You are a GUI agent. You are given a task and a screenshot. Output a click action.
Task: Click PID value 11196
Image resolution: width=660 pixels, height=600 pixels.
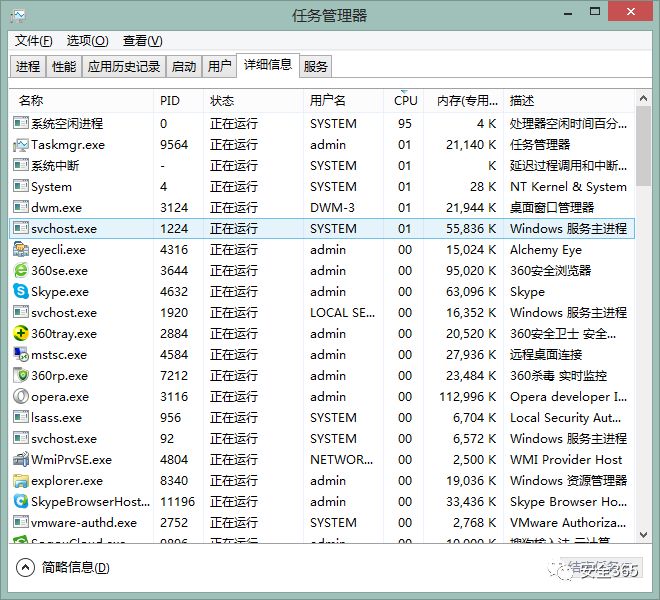177,501
